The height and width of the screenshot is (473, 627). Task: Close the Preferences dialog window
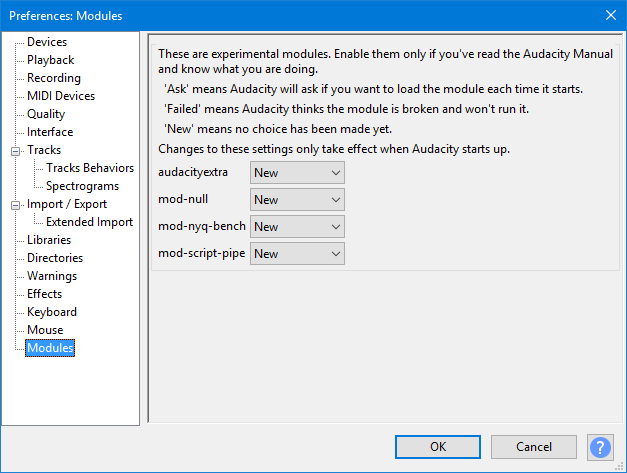611,15
